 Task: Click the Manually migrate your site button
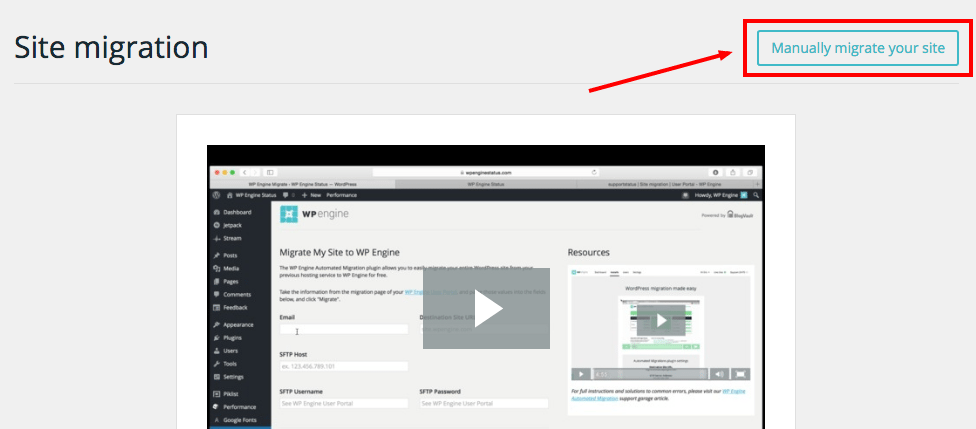point(858,48)
